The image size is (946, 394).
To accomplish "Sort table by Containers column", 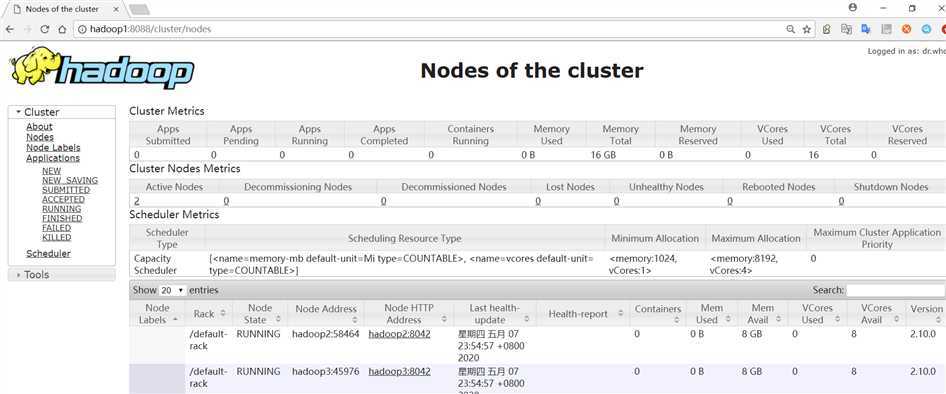I will point(658,314).
